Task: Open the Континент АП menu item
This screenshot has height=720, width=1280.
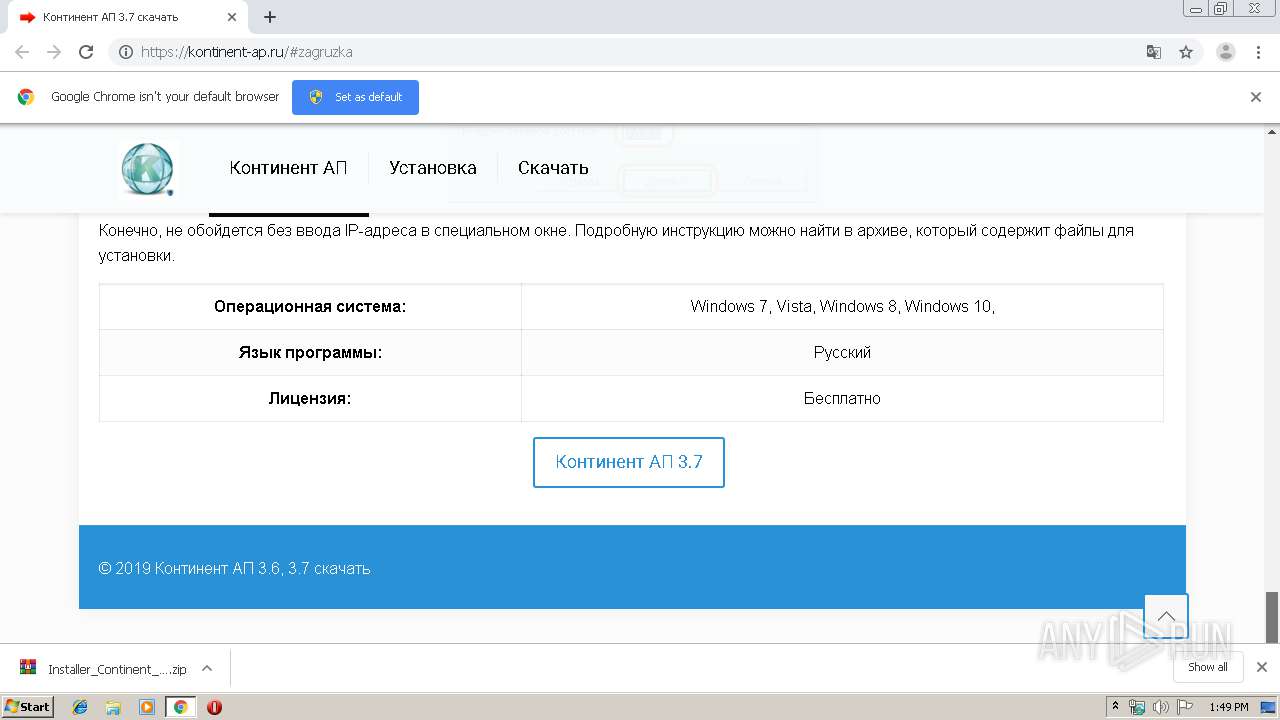Action: point(288,168)
